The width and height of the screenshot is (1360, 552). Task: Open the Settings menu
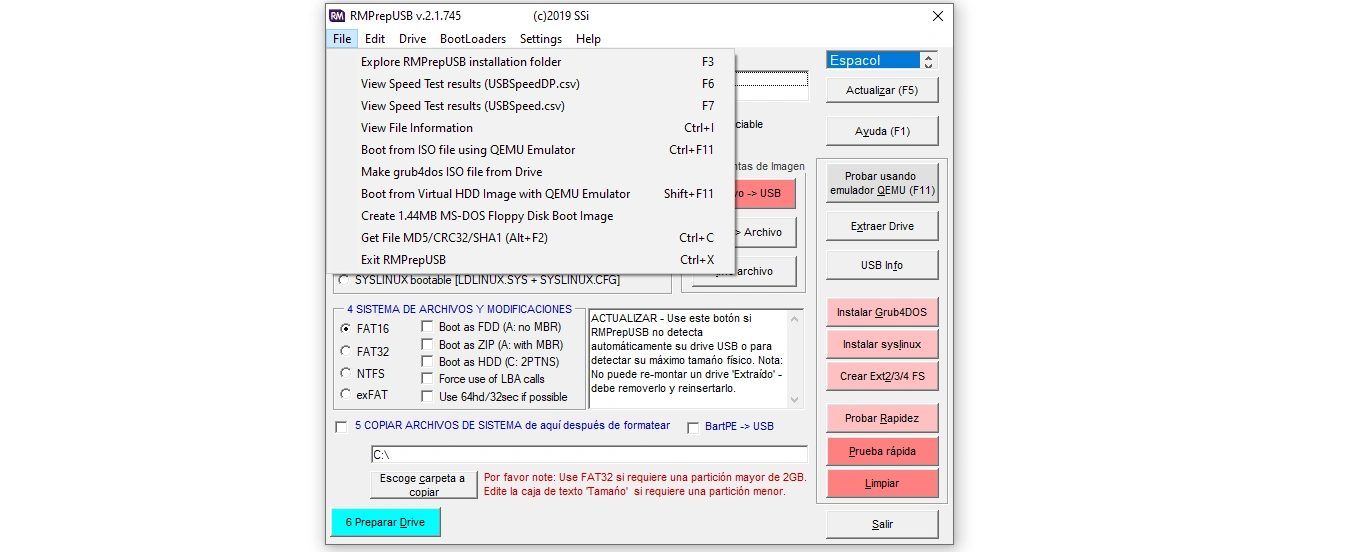(541, 39)
